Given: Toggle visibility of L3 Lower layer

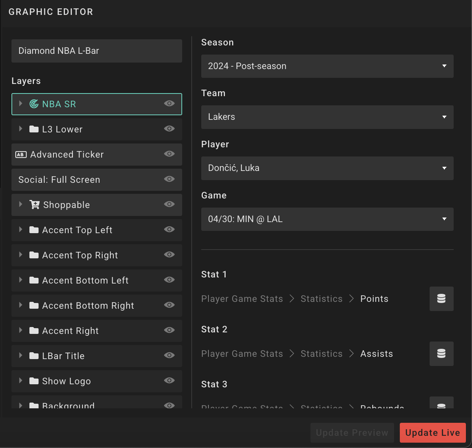Looking at the screenshot, I should [169, 129].
